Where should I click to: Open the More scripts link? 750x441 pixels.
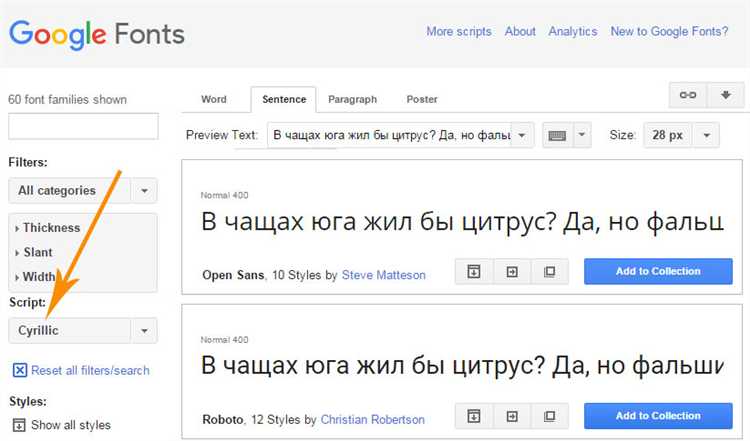coord(459,32)
